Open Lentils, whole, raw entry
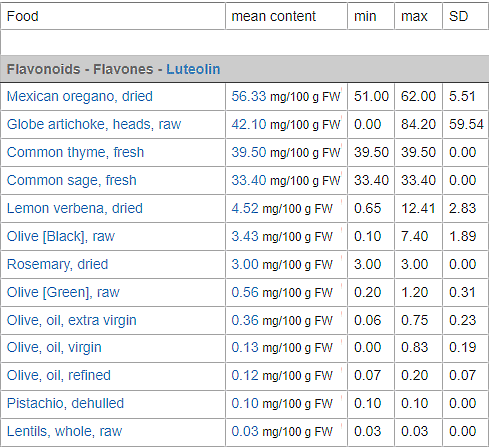The image size is (490, 448). [64, 431]
